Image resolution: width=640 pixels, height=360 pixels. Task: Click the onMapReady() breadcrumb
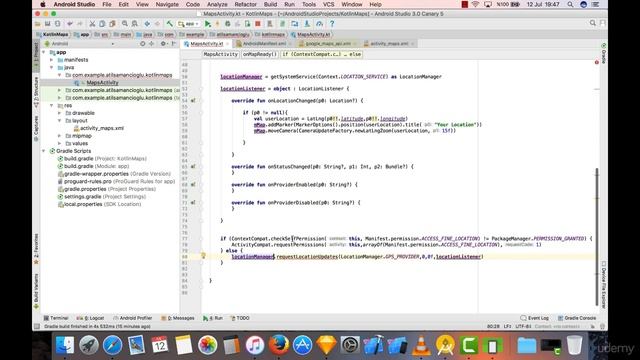pyautogui.click(x=260, y=54)
